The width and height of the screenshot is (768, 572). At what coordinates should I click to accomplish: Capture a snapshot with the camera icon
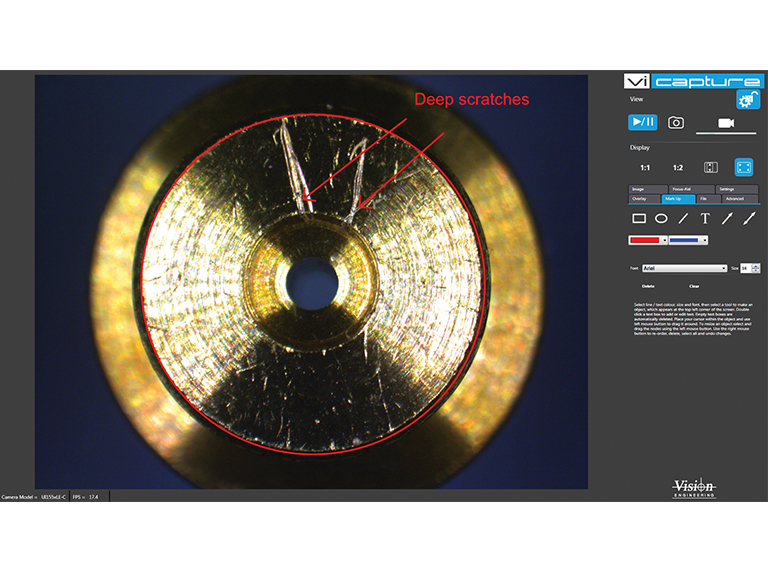[676, 122]
